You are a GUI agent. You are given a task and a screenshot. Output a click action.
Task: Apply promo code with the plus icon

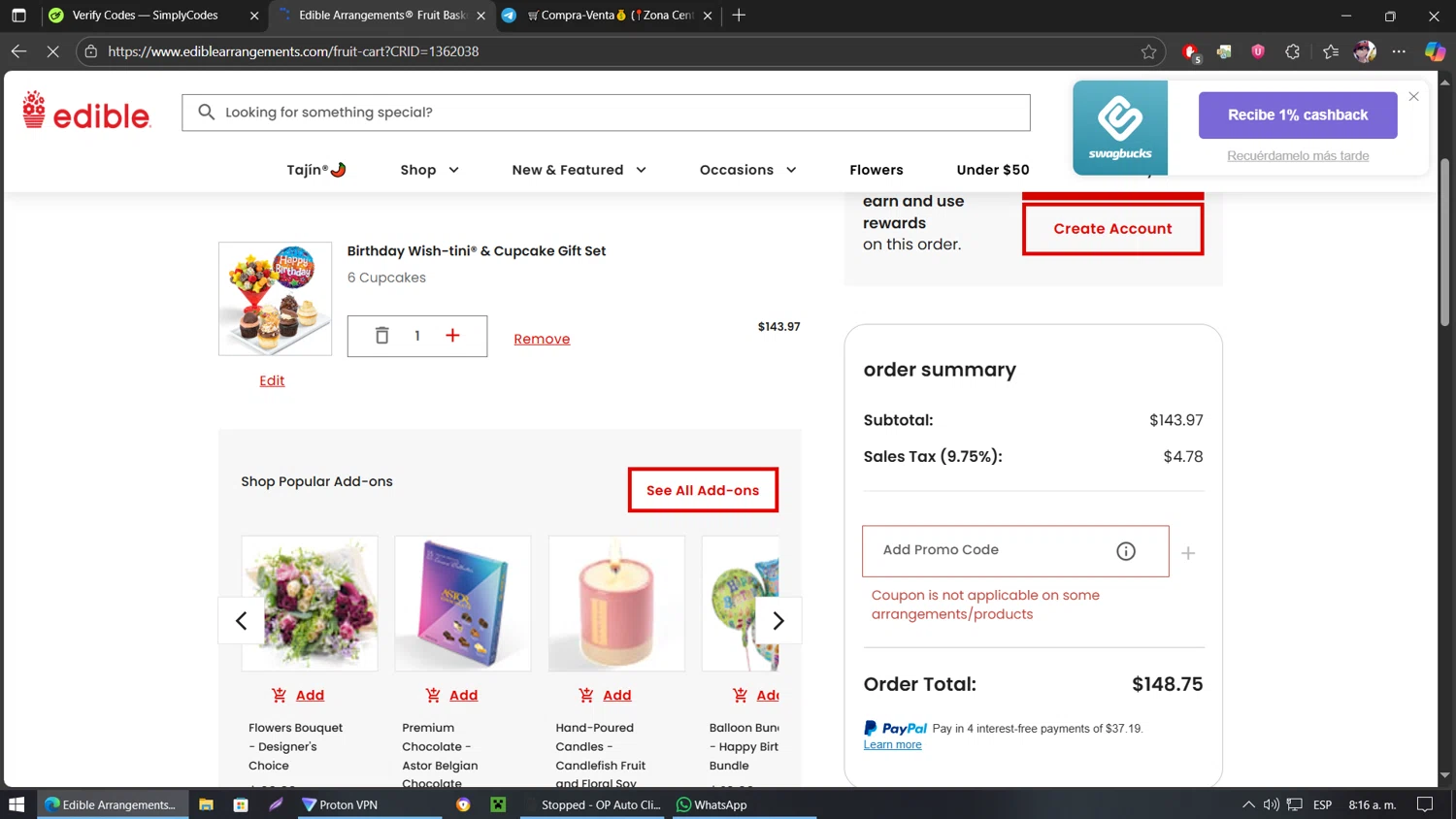point(1188,553)
